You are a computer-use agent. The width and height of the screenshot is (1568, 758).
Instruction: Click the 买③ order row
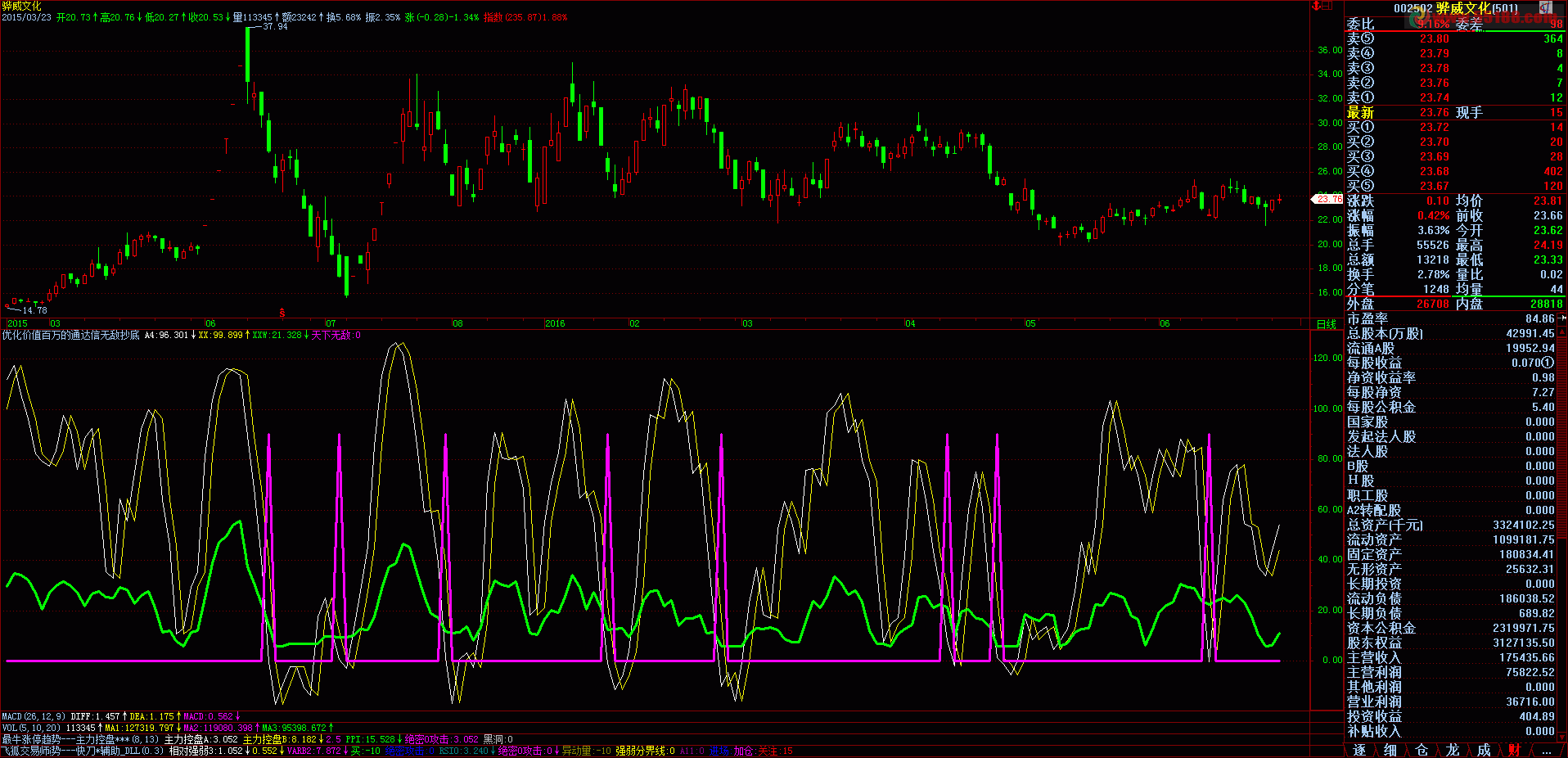[1455, 156]
